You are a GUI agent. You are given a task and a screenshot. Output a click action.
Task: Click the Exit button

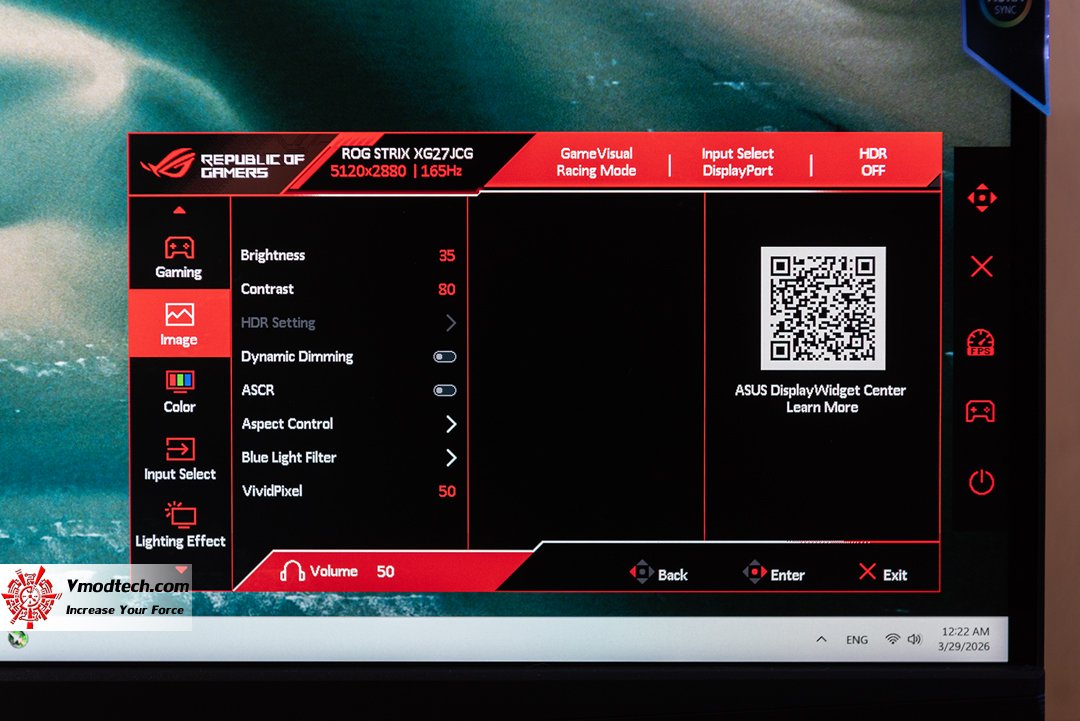click(883, 574)
